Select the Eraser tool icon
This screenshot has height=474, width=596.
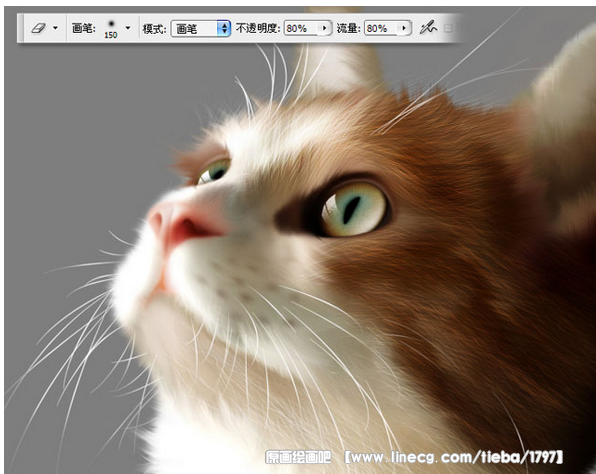pos(38,28)
